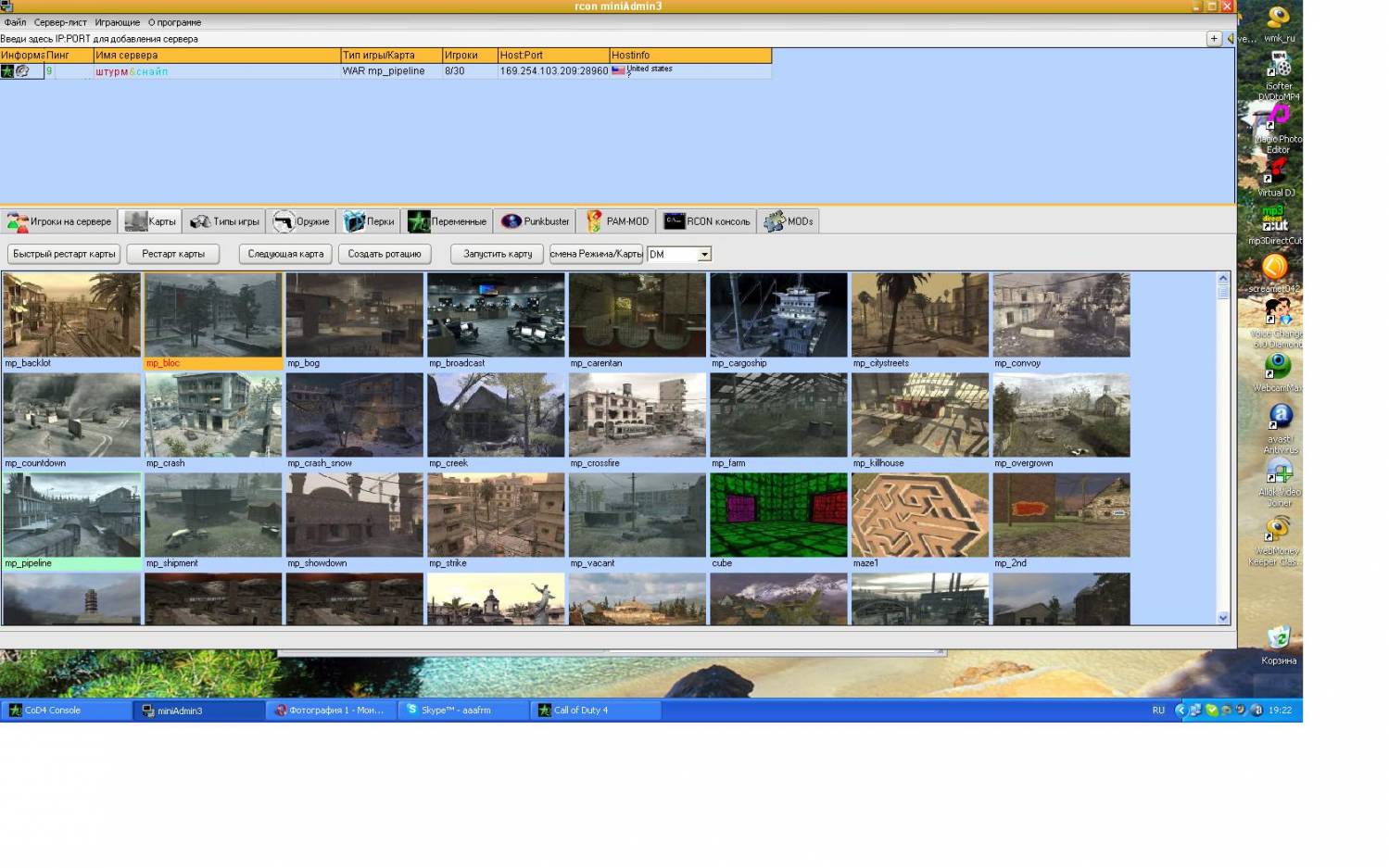
Task: Click the 'смена Режима/Карты' button
Action: tap(596, 254)
